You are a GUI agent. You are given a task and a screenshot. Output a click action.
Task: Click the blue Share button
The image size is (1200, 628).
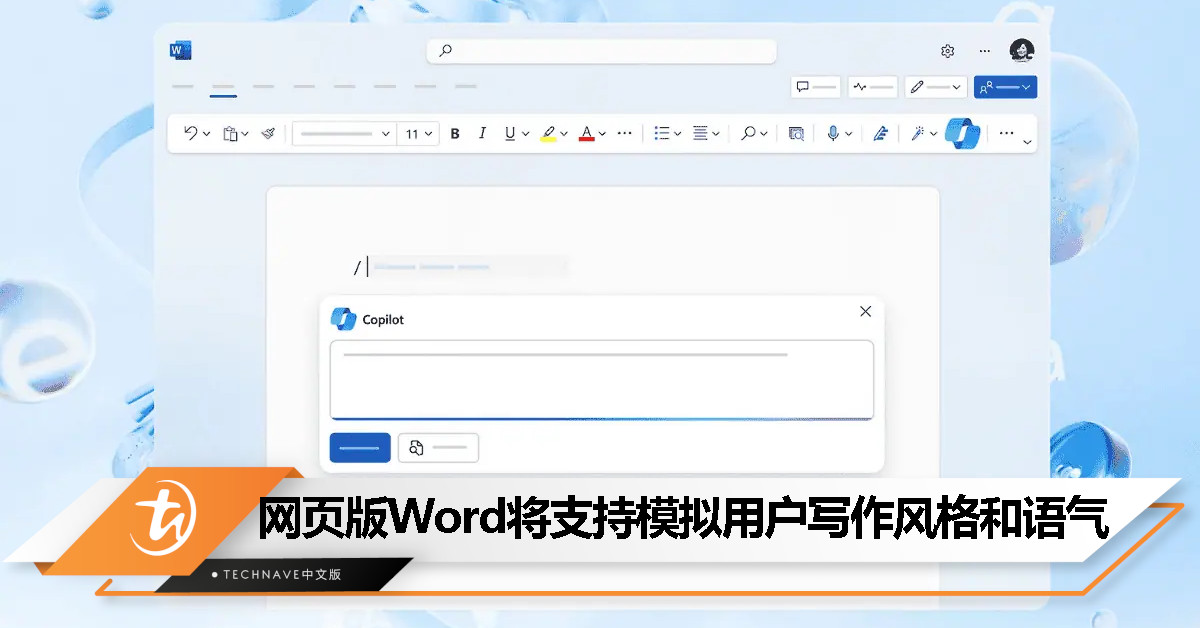tap(1005, 87)
